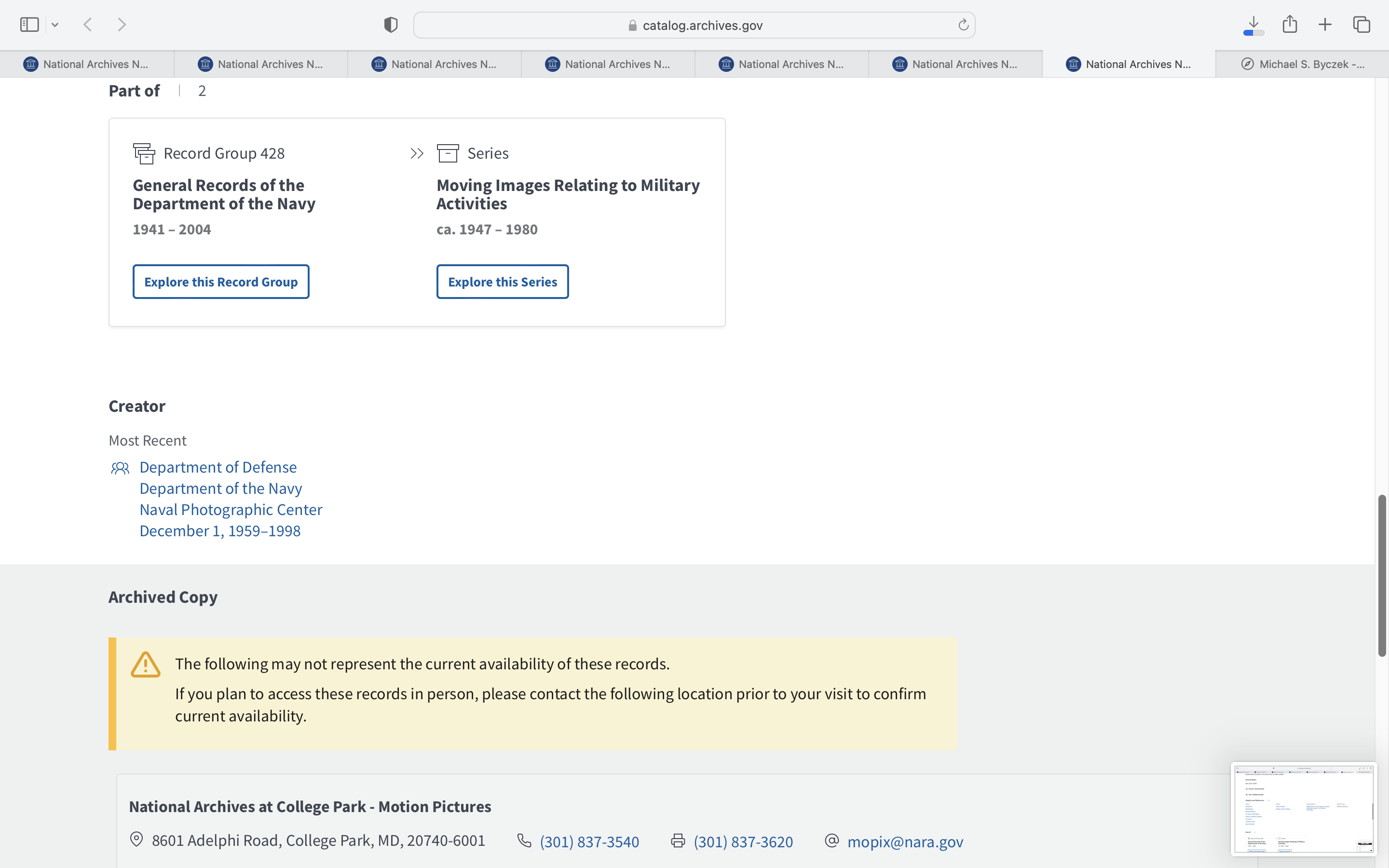Click Explore this Series button
1389x868 pixels.
502,282
